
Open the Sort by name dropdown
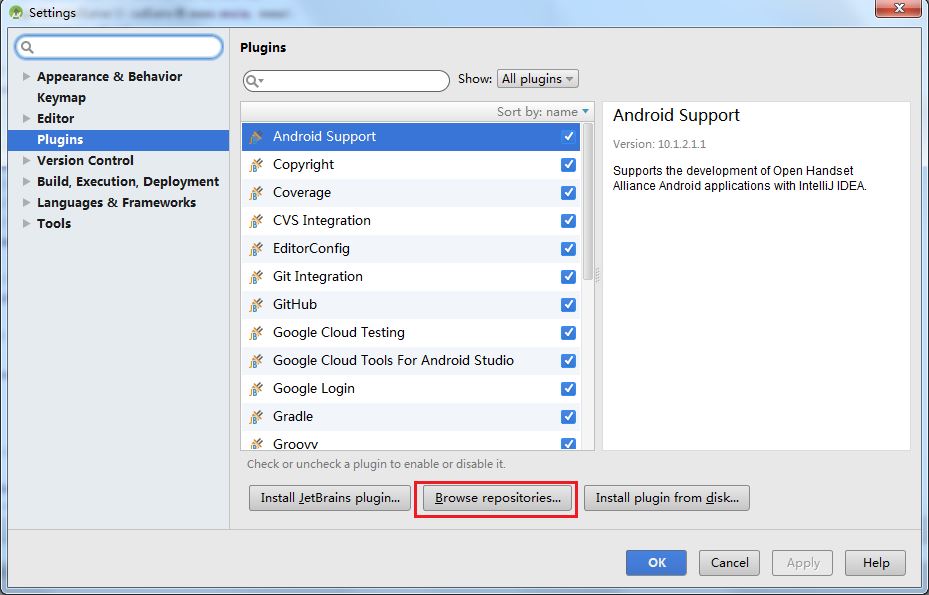[x=543, y=112]
